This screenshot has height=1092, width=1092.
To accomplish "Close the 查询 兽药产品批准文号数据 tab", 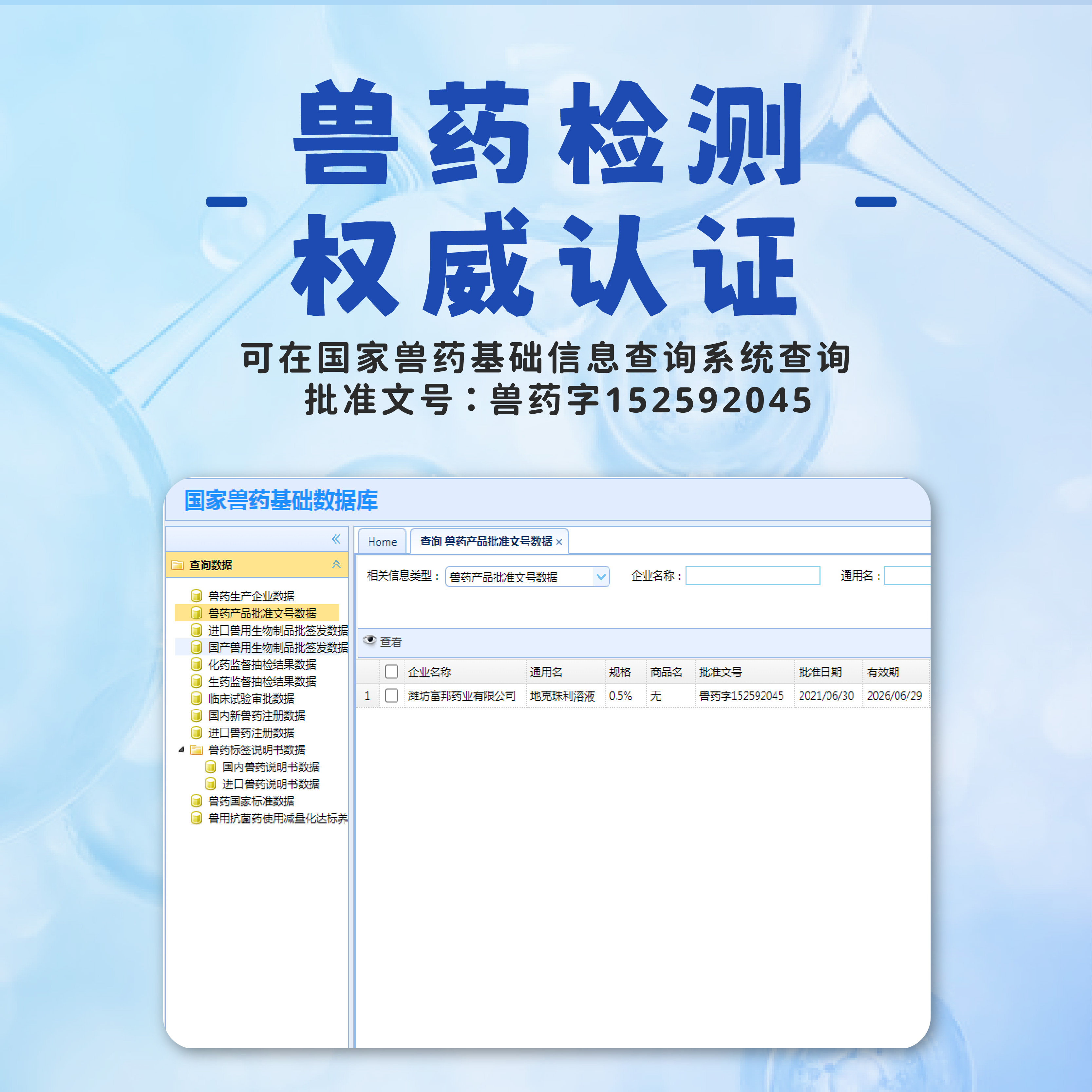I will [x=559, y=541].
